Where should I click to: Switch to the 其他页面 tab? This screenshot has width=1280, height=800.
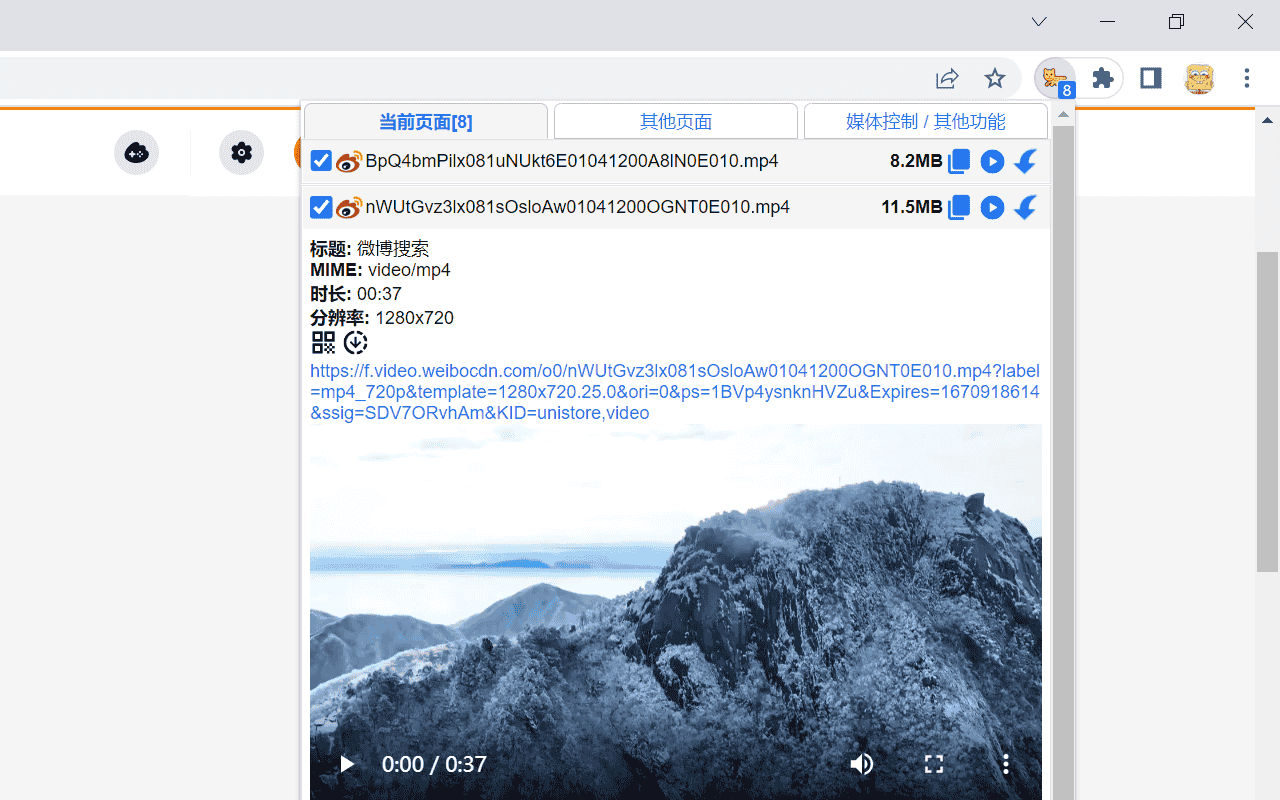675,120
